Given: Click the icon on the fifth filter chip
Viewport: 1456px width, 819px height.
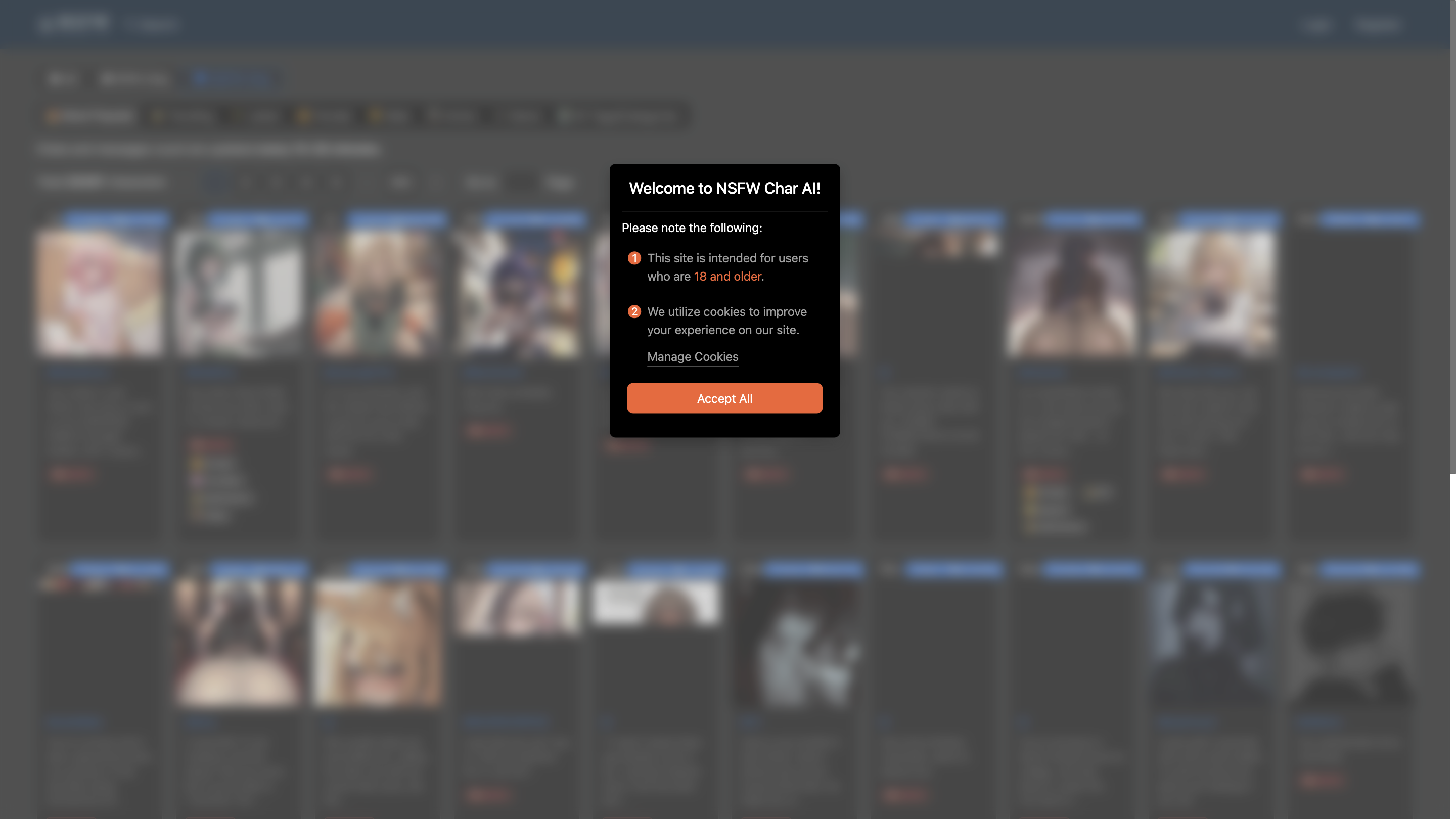Looking at the screenshot, I should [377, 116].
